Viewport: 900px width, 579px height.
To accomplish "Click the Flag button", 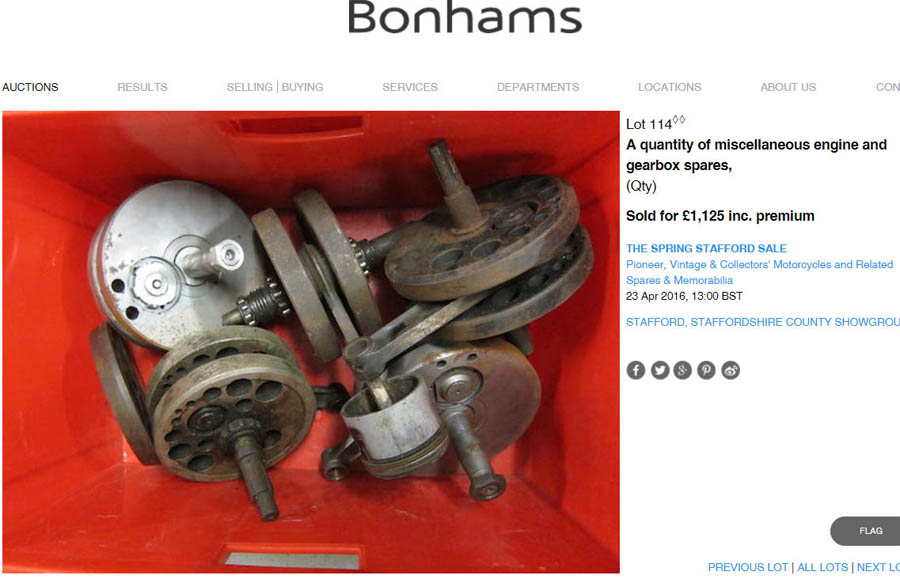I will pyautogui.click(x=866, y=531).
